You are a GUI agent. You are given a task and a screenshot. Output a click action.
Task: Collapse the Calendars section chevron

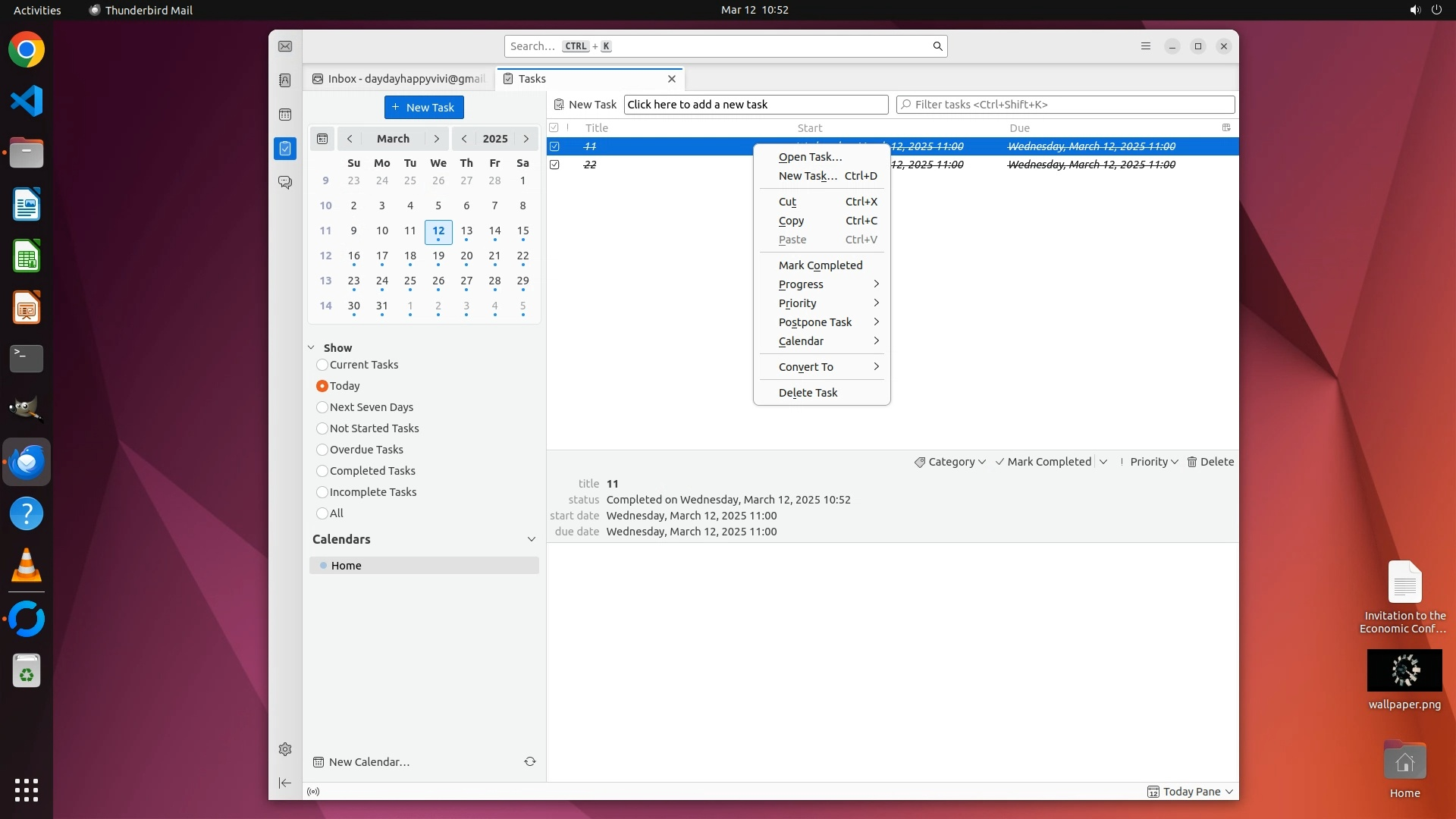[x=531, y=539]
